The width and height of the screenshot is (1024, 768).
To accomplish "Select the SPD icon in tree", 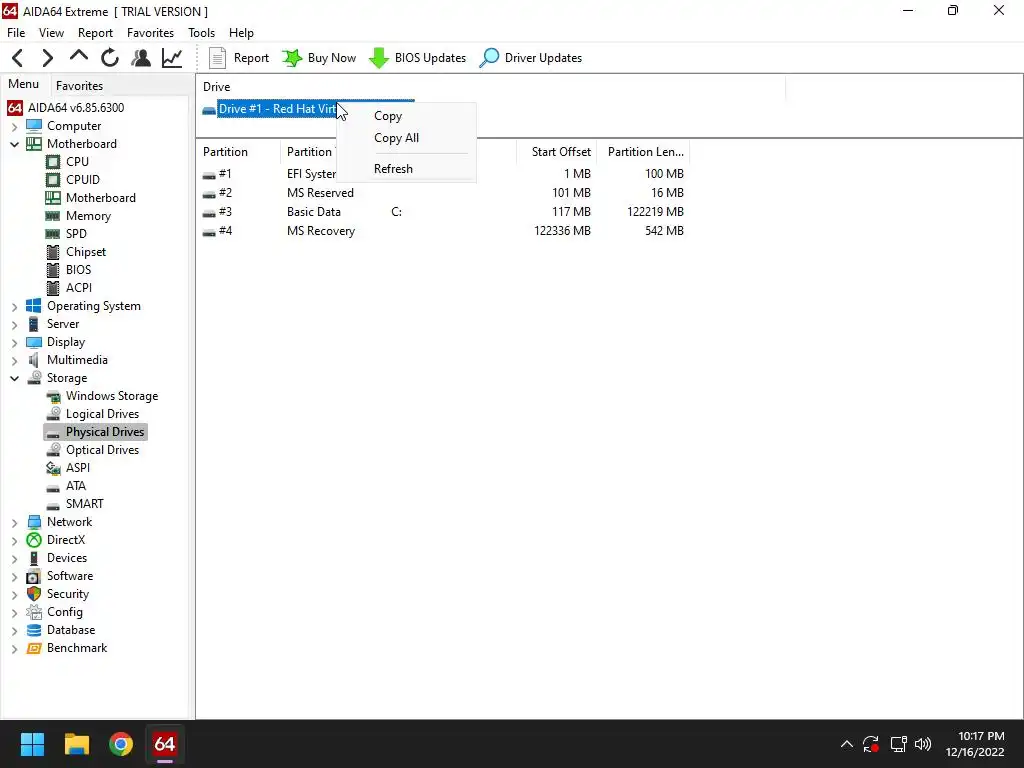I will [53, 234].
